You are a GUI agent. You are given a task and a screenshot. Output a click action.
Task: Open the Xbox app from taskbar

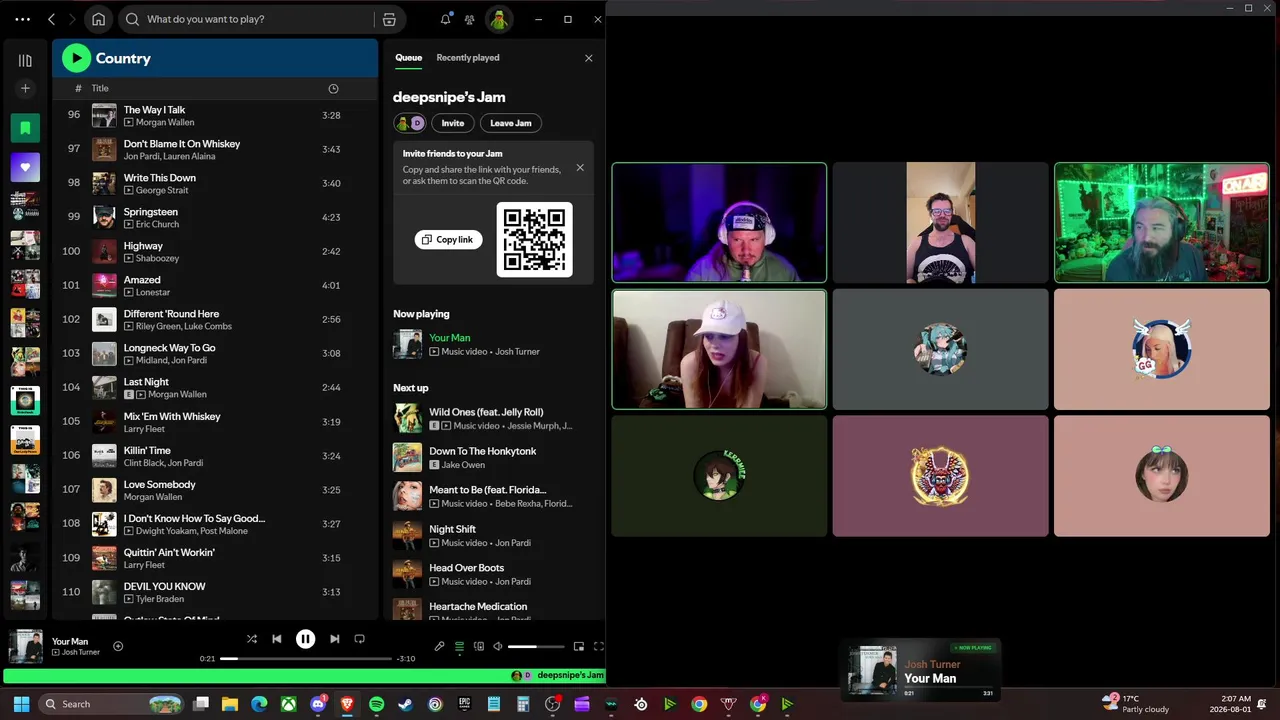(289, 704)
